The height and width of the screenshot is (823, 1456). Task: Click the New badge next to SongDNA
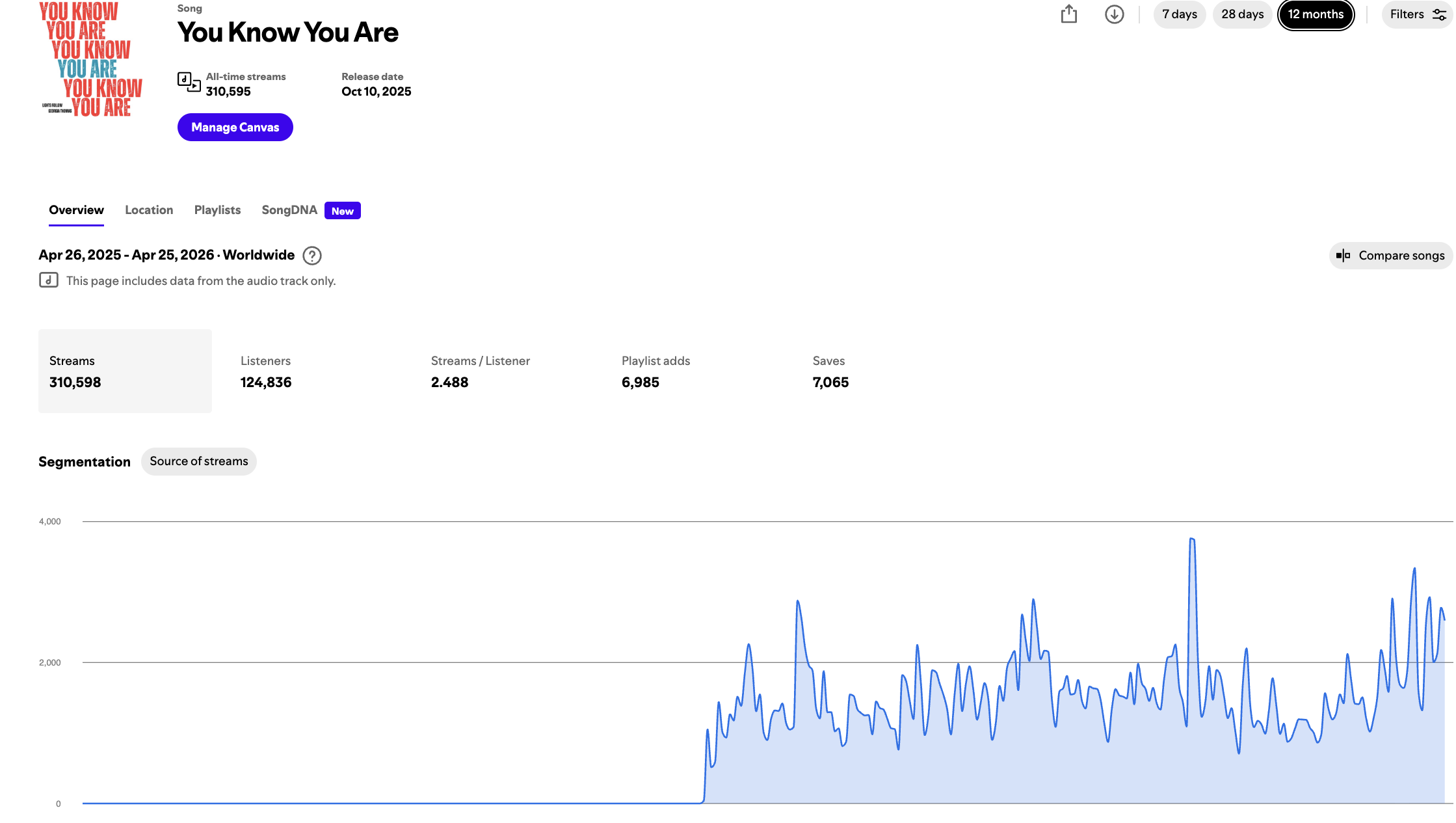coord(342,211)
